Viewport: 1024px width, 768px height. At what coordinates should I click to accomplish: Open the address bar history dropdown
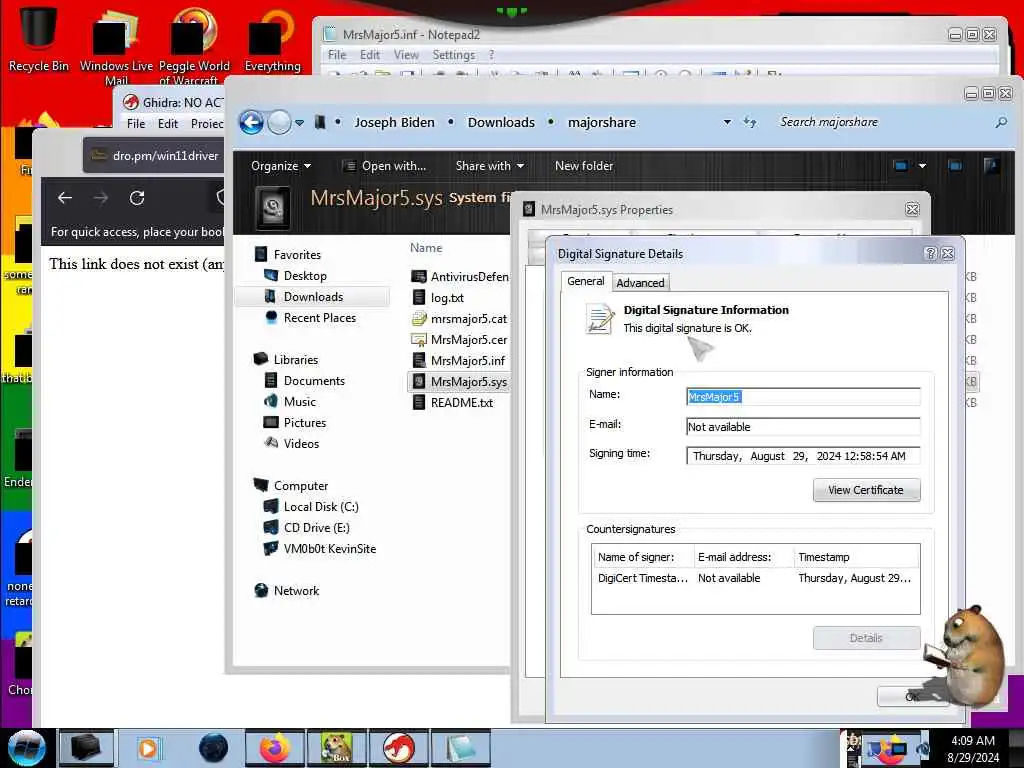click(x=727, y=122)
